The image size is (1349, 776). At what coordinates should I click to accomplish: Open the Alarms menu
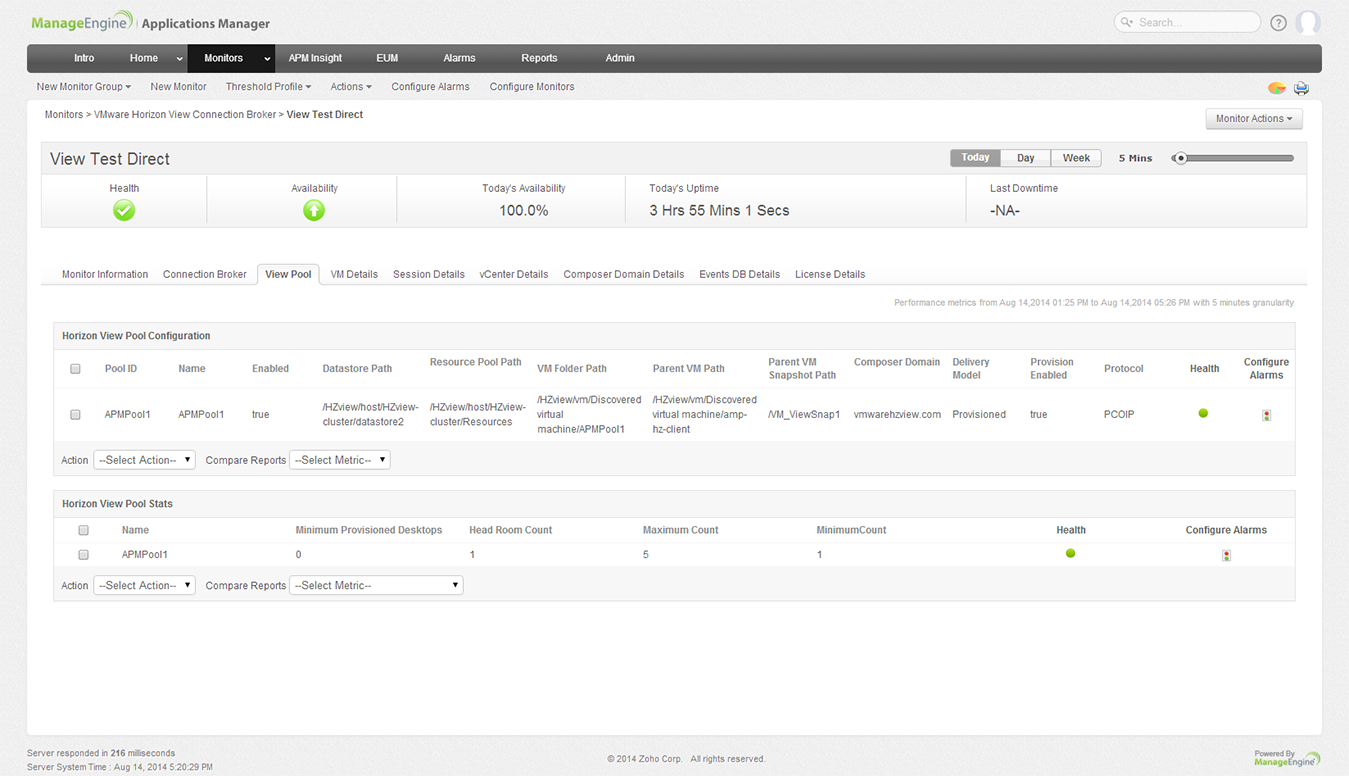(x=459, y=58)
